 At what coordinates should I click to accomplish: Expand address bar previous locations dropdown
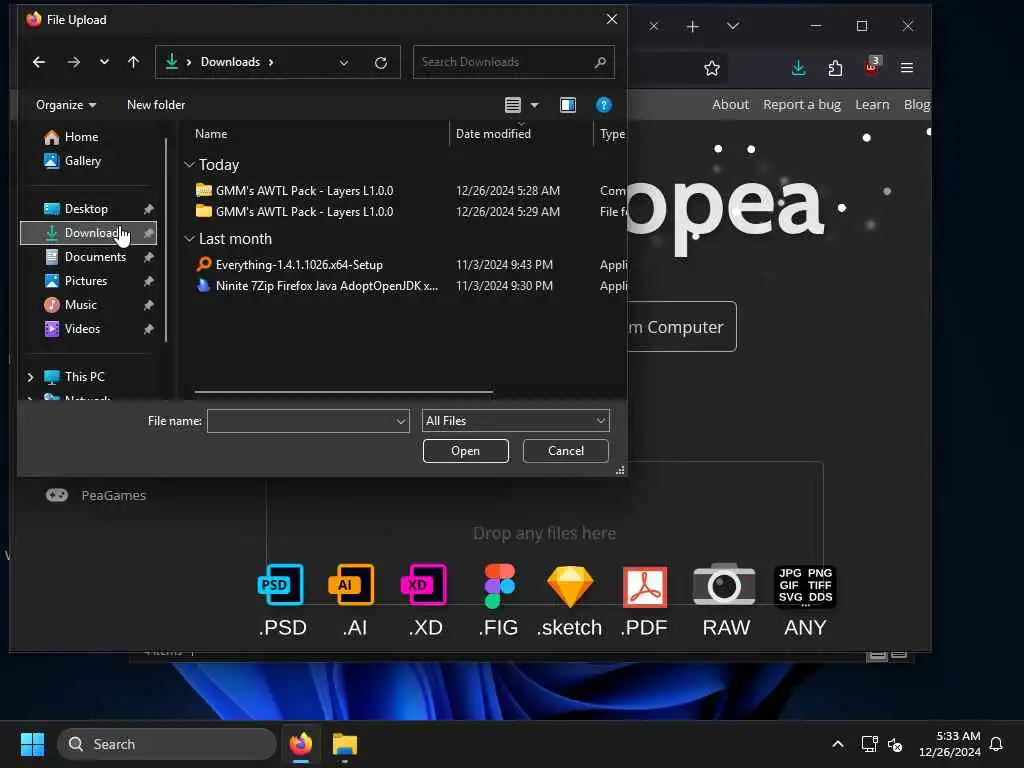tap(344, 63)
